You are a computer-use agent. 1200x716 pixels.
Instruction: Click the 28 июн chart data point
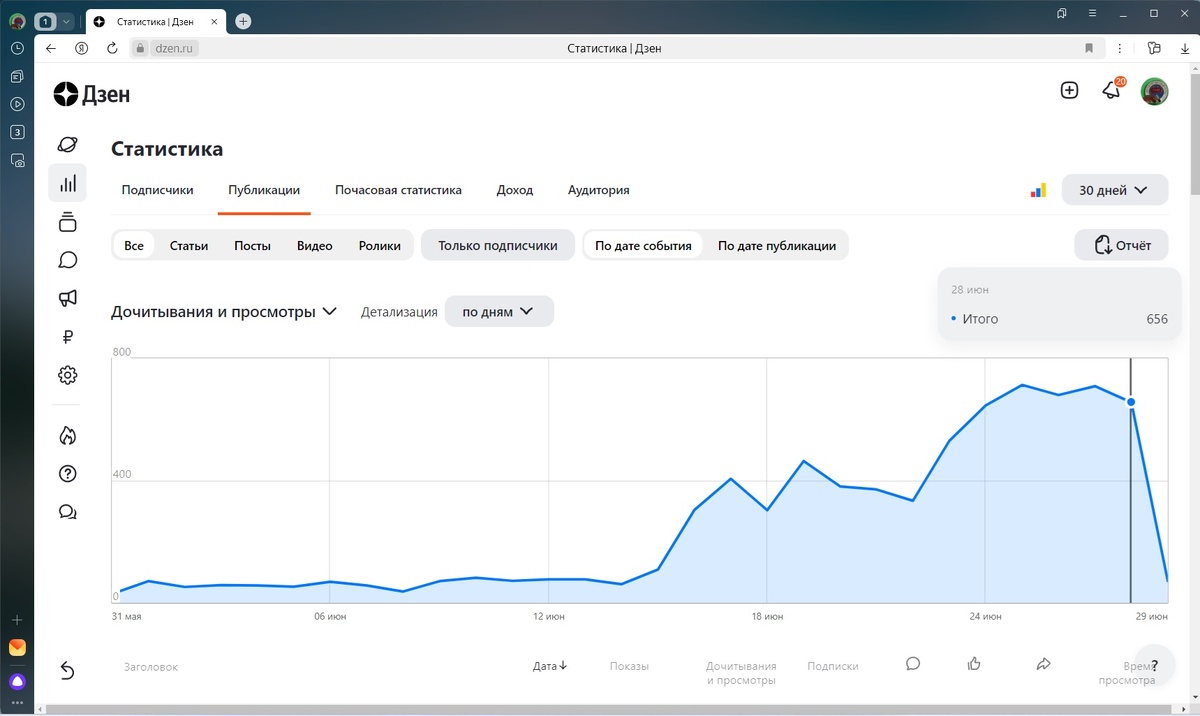pyautogui.click(x=1131, y=402)
